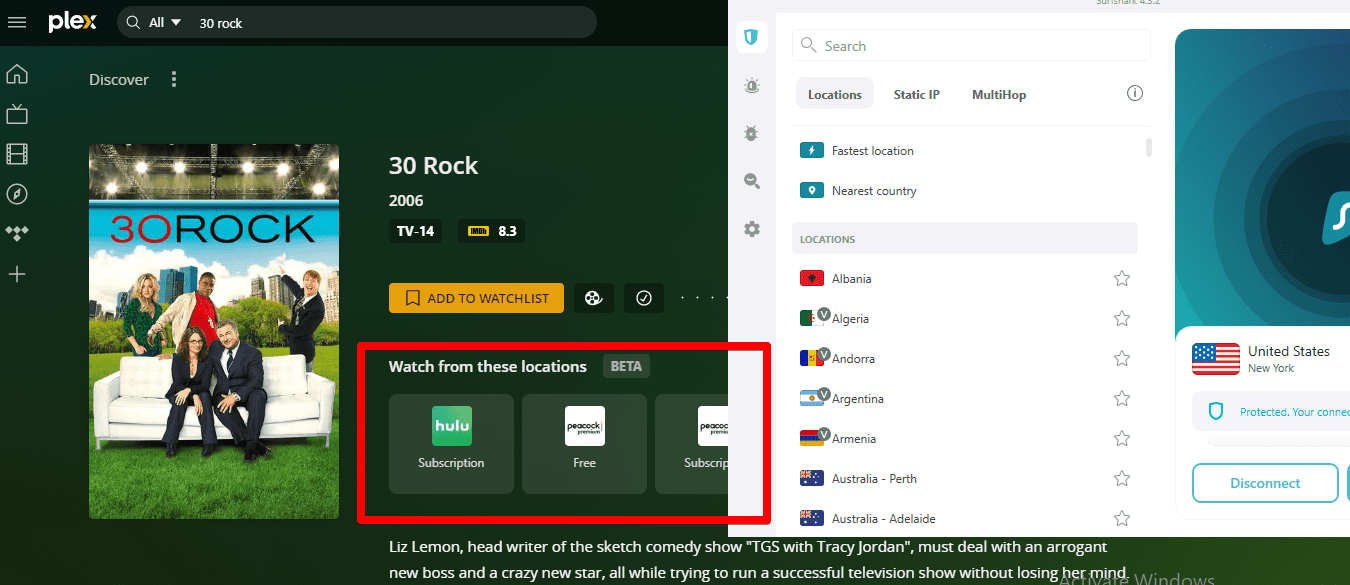1350x585 pixels.
Task: Favorite Australia - Adelaide with star
Action: [x=1122, y=519]
